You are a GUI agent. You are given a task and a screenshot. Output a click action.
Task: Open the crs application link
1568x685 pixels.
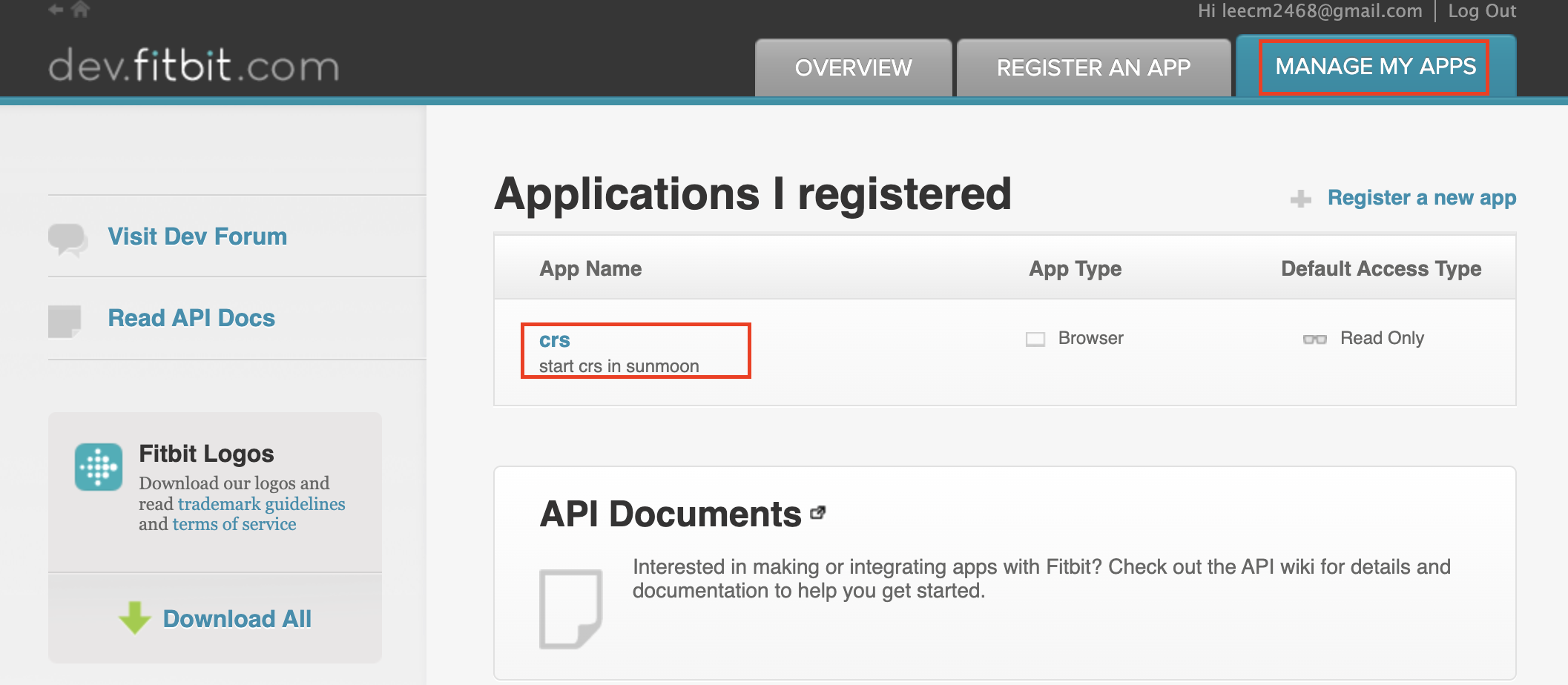tap(554, 340)
